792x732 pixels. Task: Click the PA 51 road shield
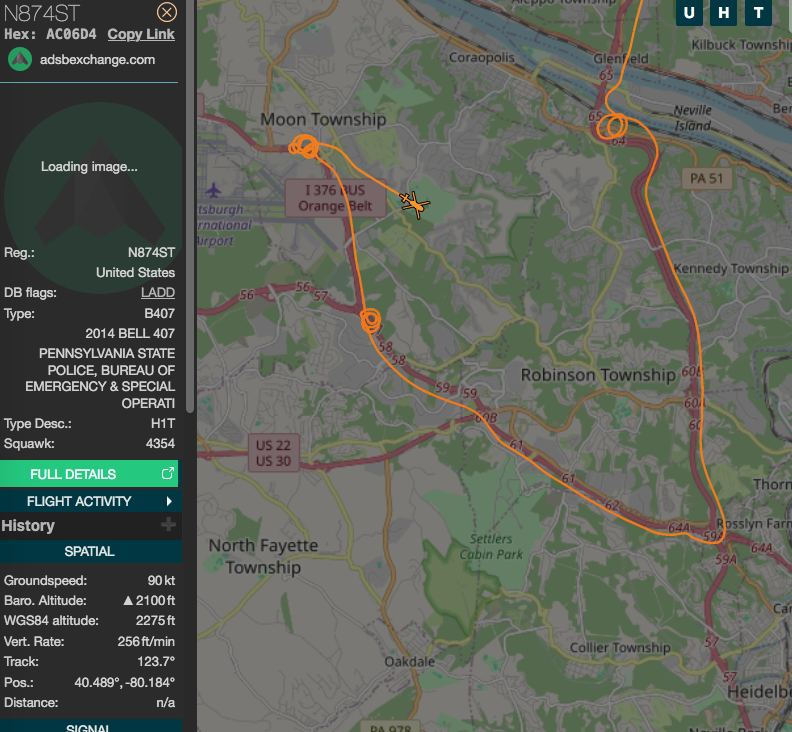click(x=706, y=178)
